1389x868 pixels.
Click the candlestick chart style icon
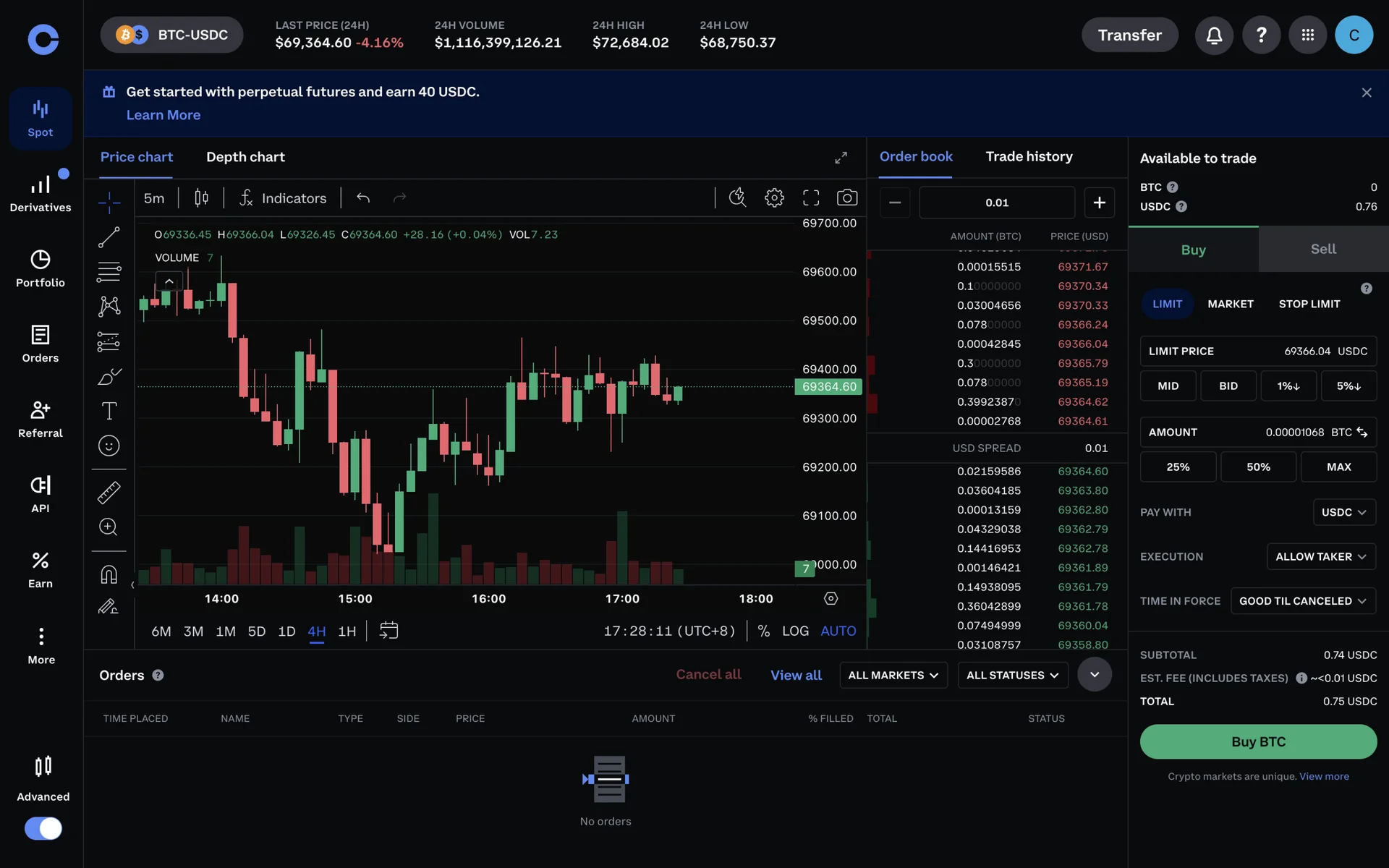tap(201, 197)
